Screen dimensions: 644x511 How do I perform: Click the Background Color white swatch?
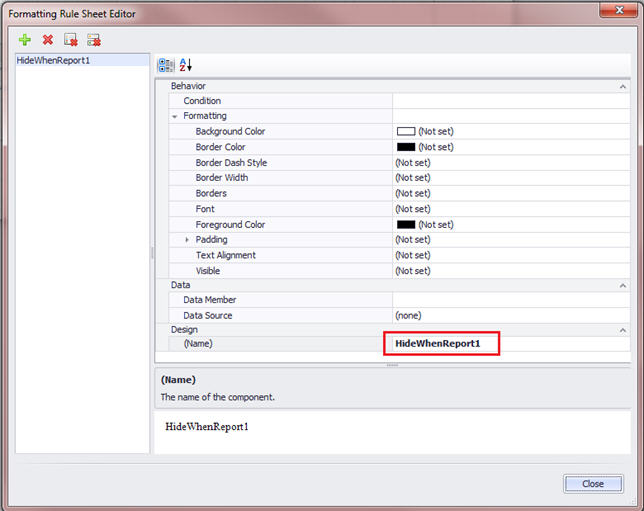click(405, 132)
